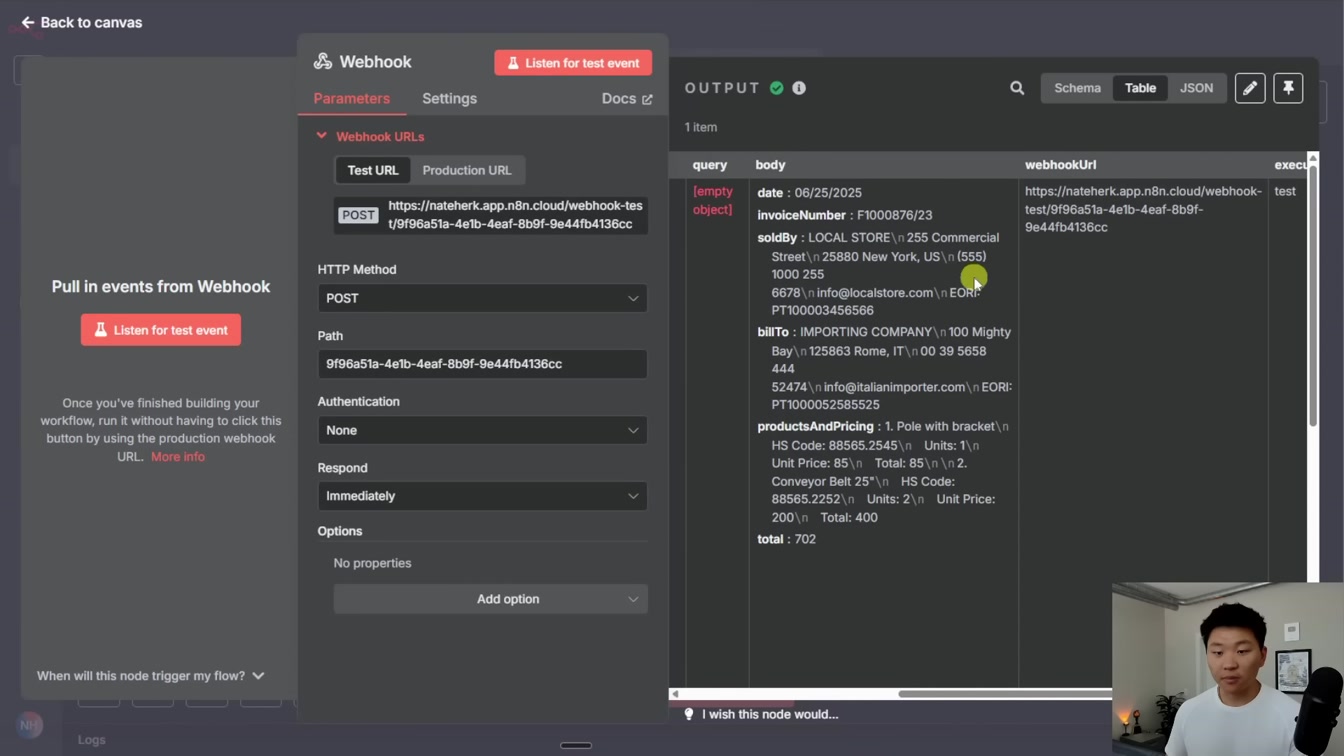This screenshot has width=1344, height=756.
Task: Click the lightbulb feedback icon
Action: 688,714
